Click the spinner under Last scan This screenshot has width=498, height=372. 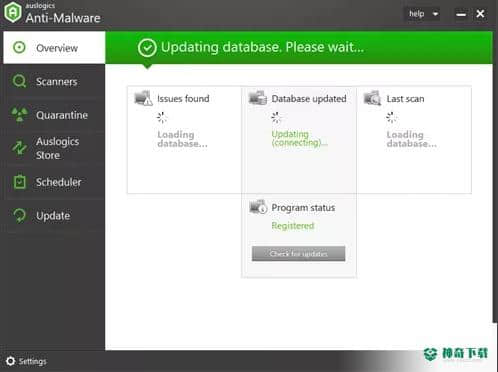391,117
